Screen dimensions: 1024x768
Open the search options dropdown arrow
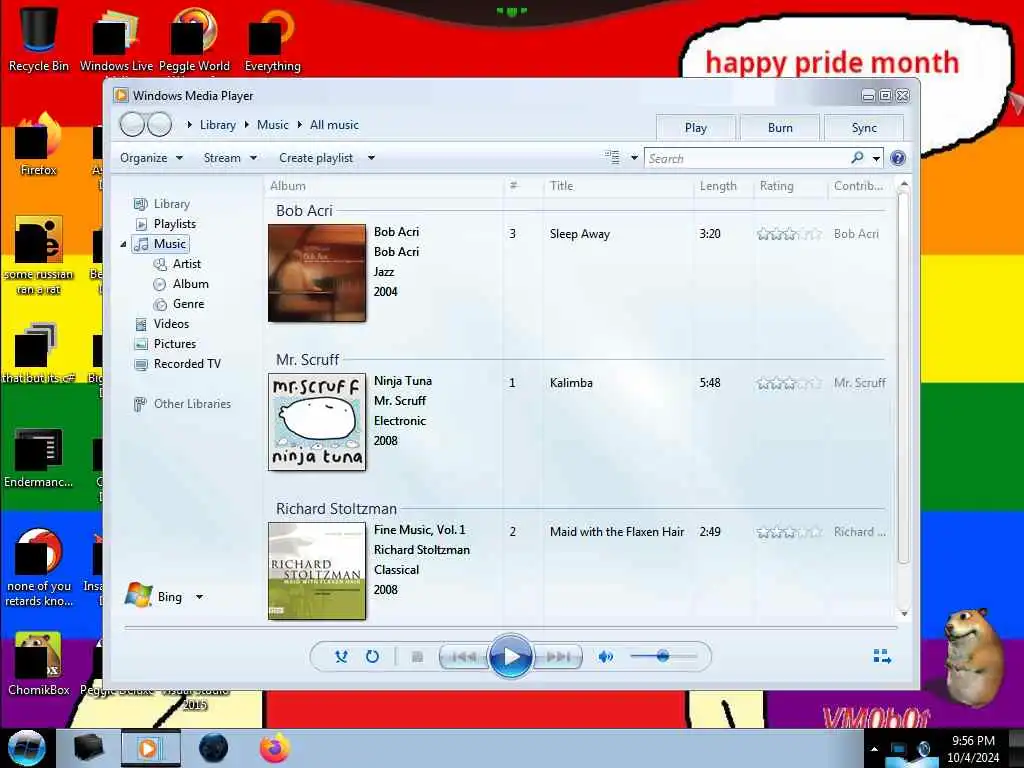[x=876, y=159]
